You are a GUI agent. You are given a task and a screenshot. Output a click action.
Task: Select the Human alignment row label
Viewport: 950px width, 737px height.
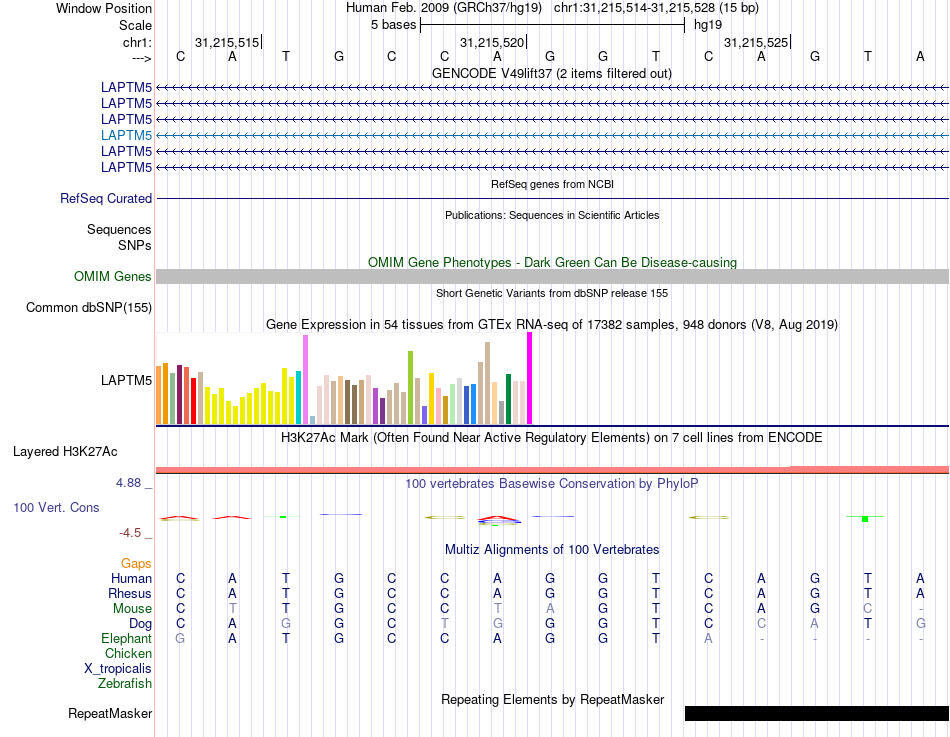click(x=131, y=578)
